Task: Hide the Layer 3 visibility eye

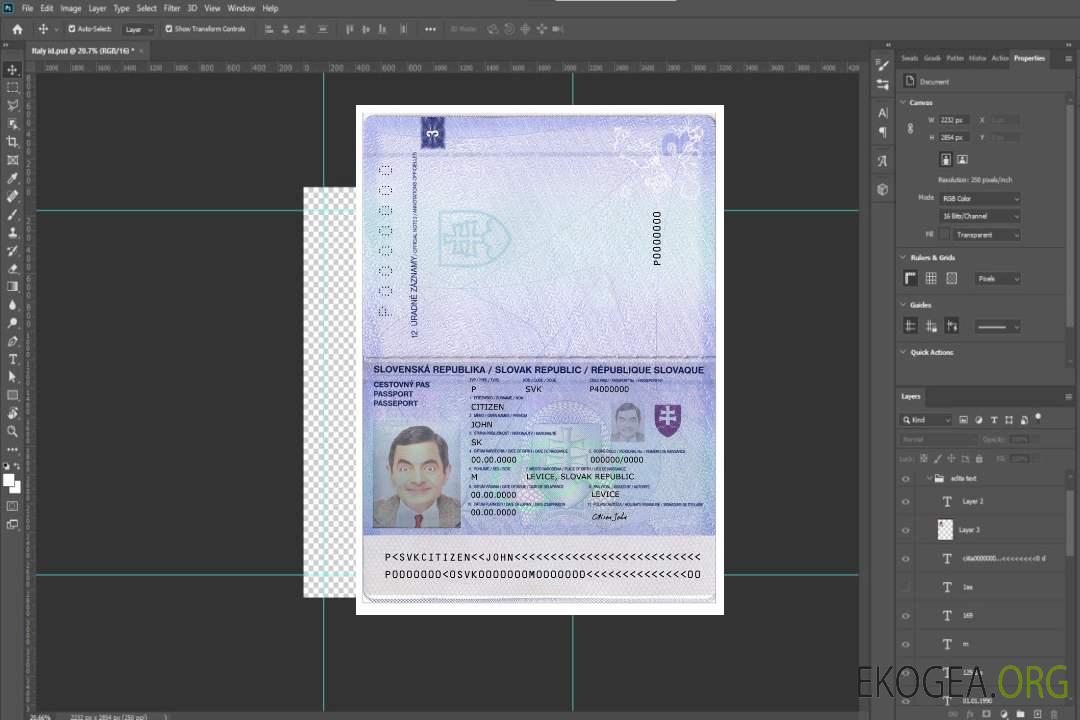Action: pos(906,531)
